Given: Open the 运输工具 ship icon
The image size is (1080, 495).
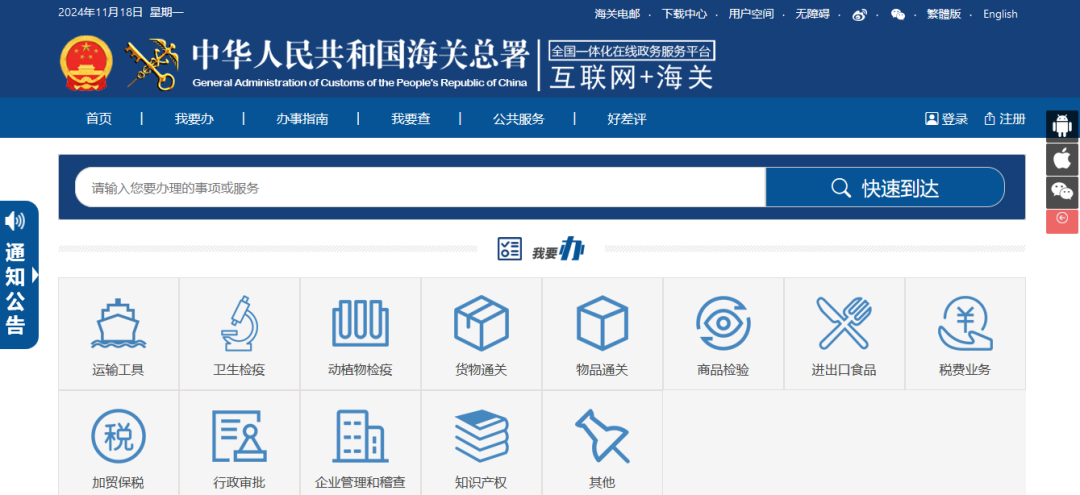Looking at the screenshot, I should pyautogui.click(x=118, y=324).
